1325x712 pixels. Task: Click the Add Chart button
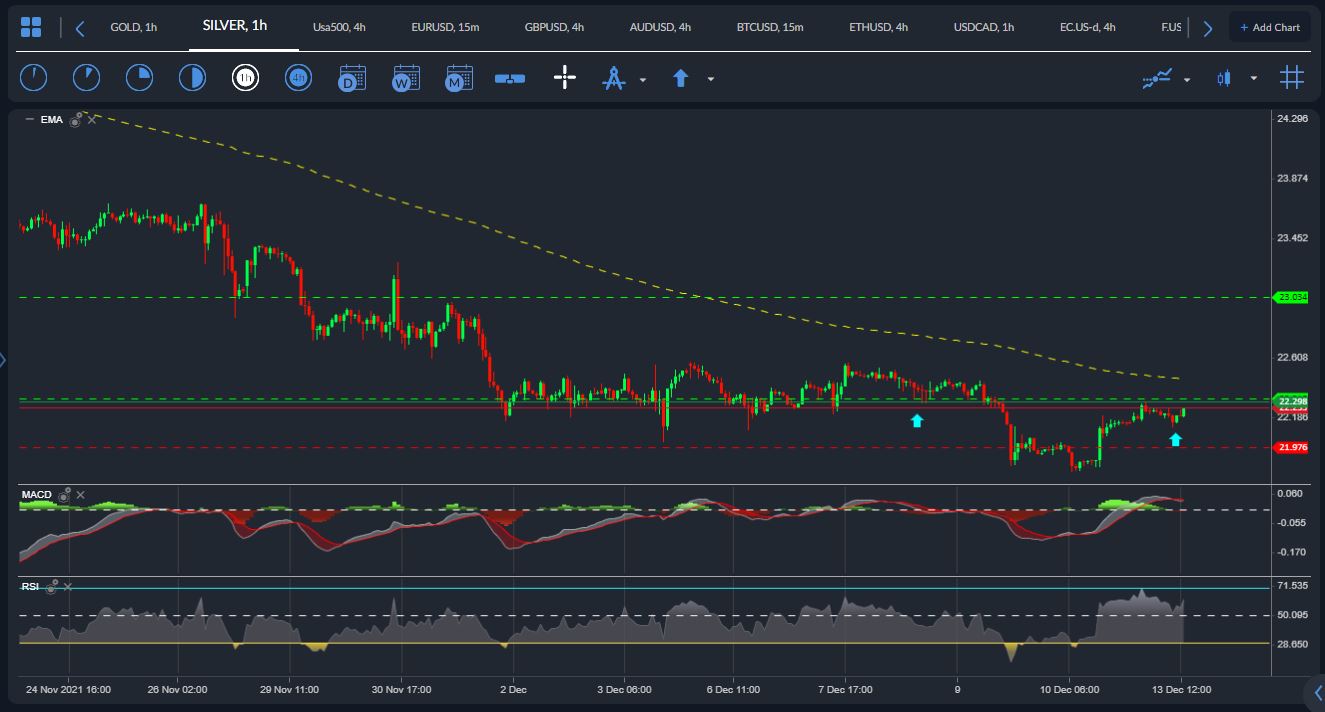(1269, 27)
